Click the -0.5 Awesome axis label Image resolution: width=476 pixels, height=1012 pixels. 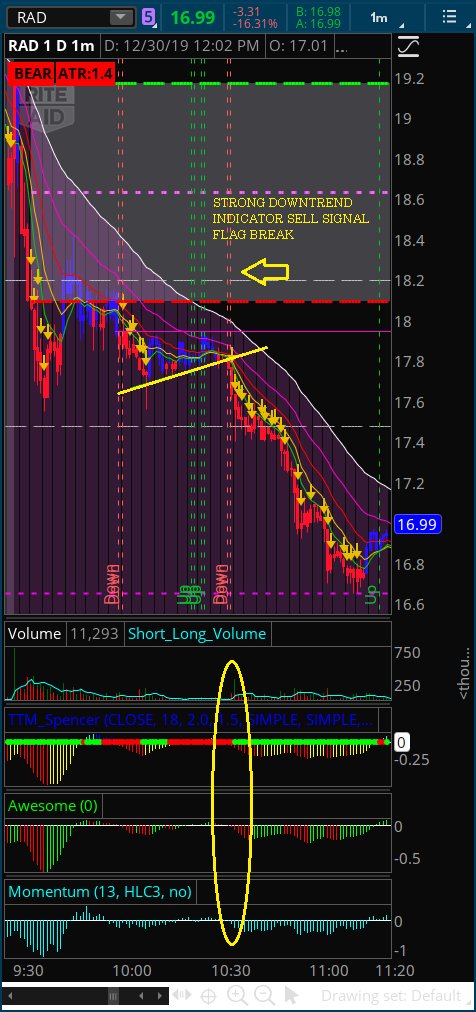tap(407, 858)
